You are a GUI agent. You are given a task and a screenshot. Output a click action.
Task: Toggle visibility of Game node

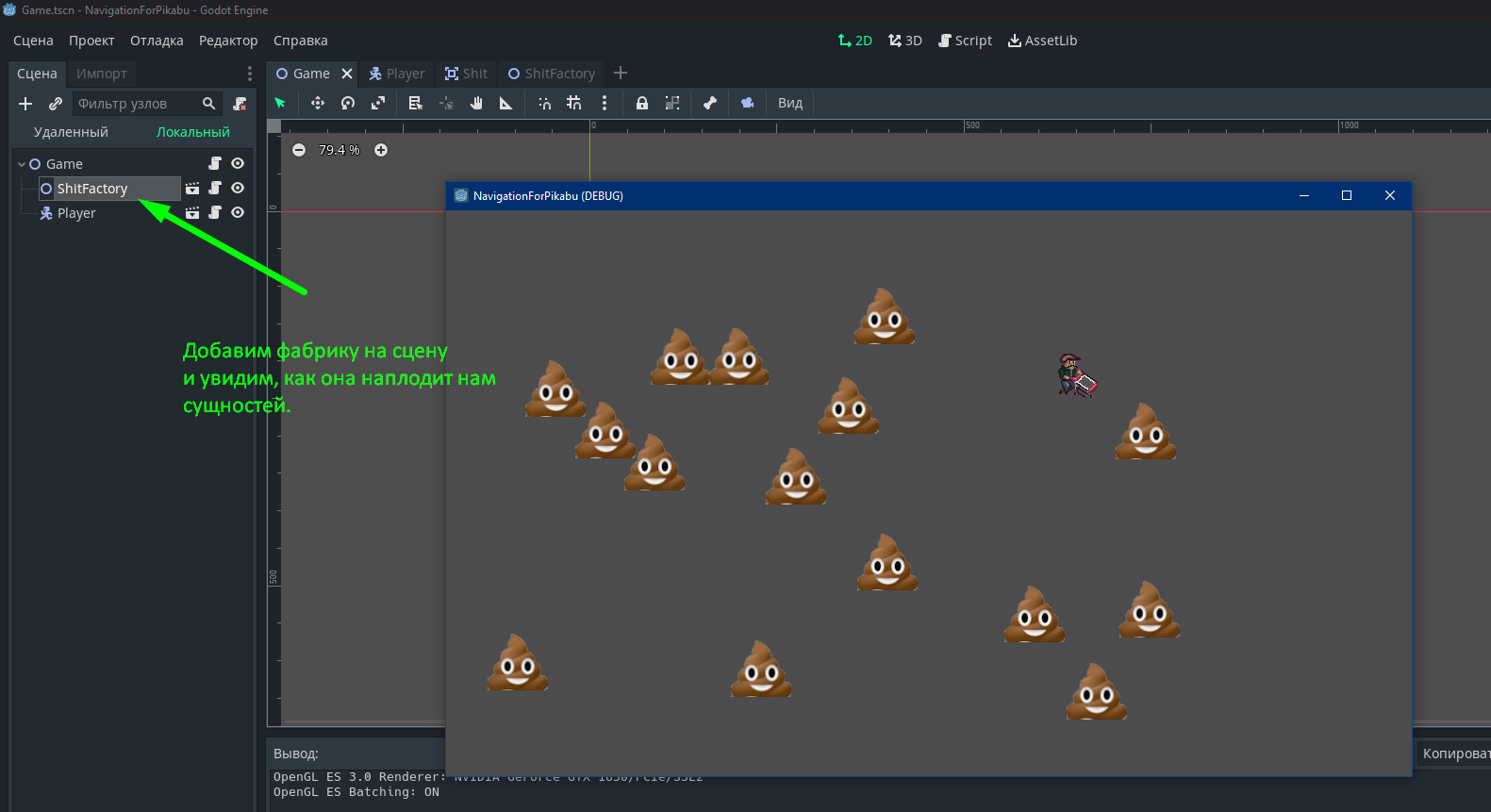point(238,163)
